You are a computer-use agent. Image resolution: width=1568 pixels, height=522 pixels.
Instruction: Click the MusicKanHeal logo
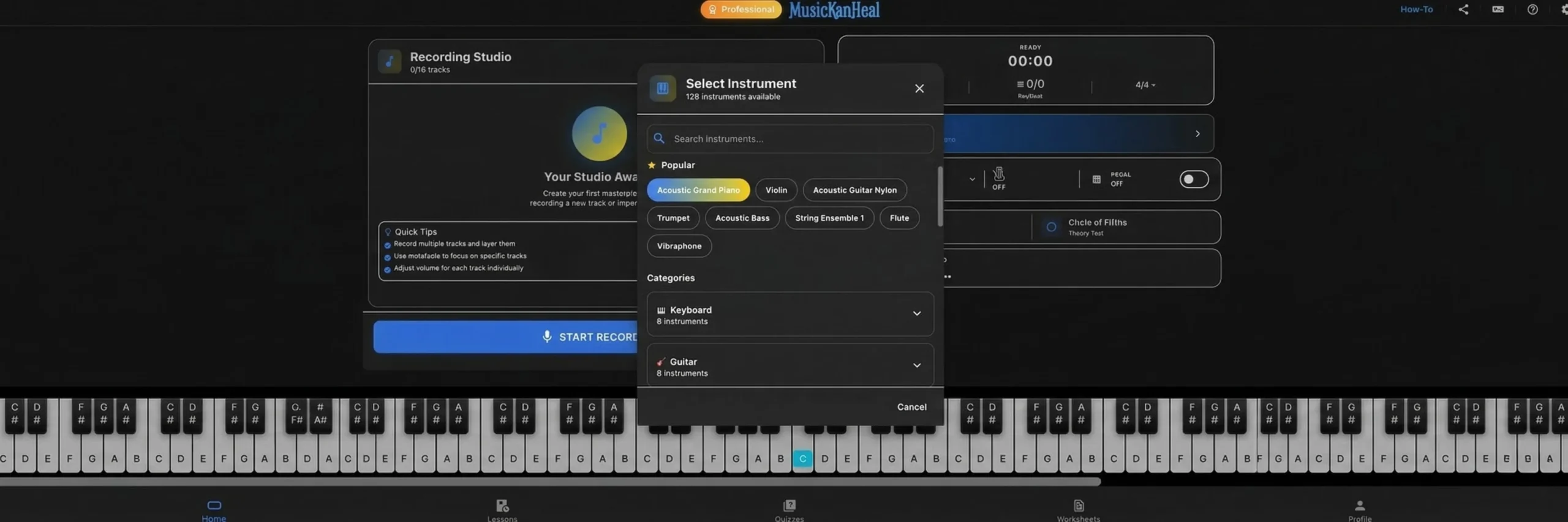tap(834, 10)
